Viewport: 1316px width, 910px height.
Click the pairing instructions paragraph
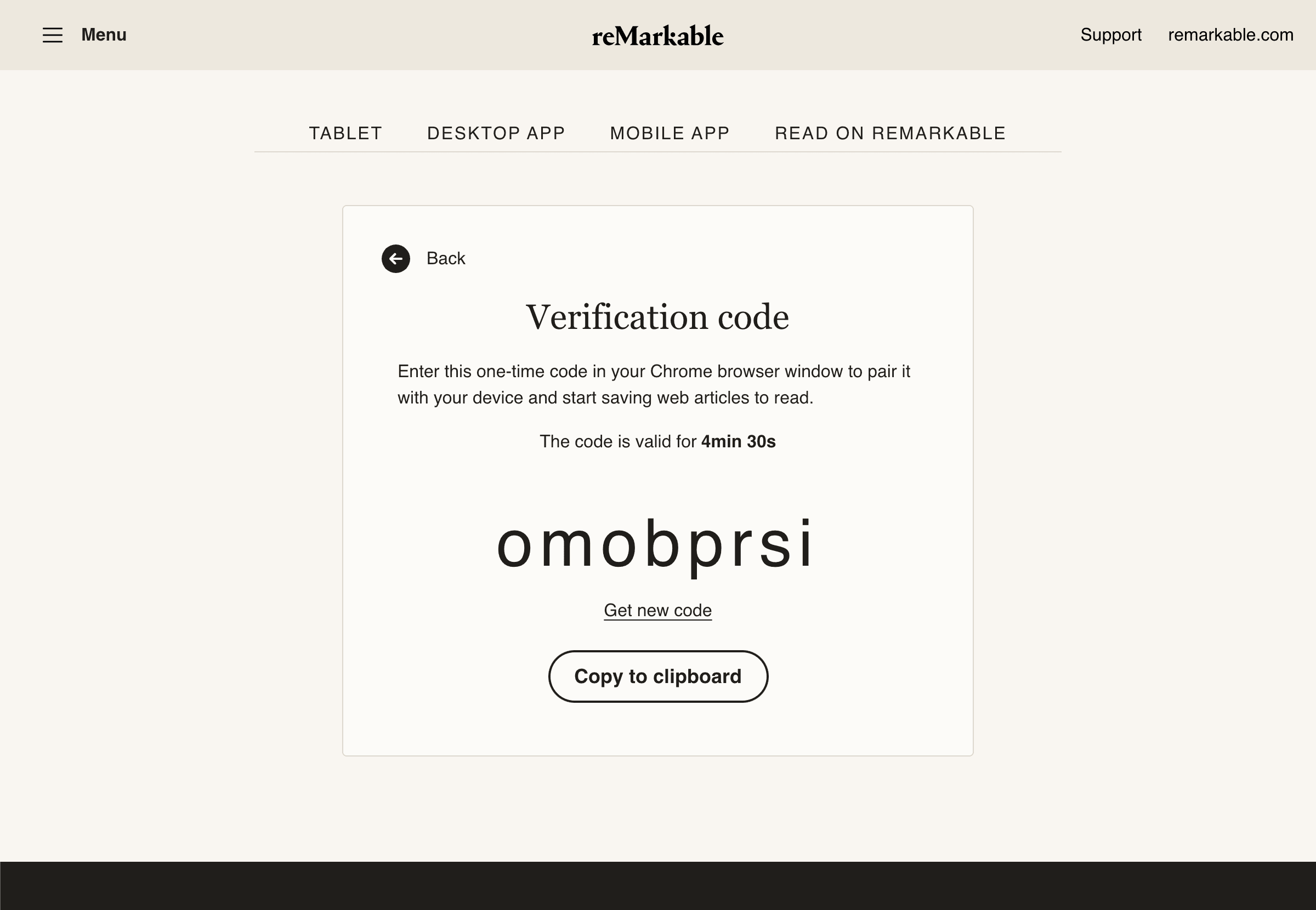(654, 384)
